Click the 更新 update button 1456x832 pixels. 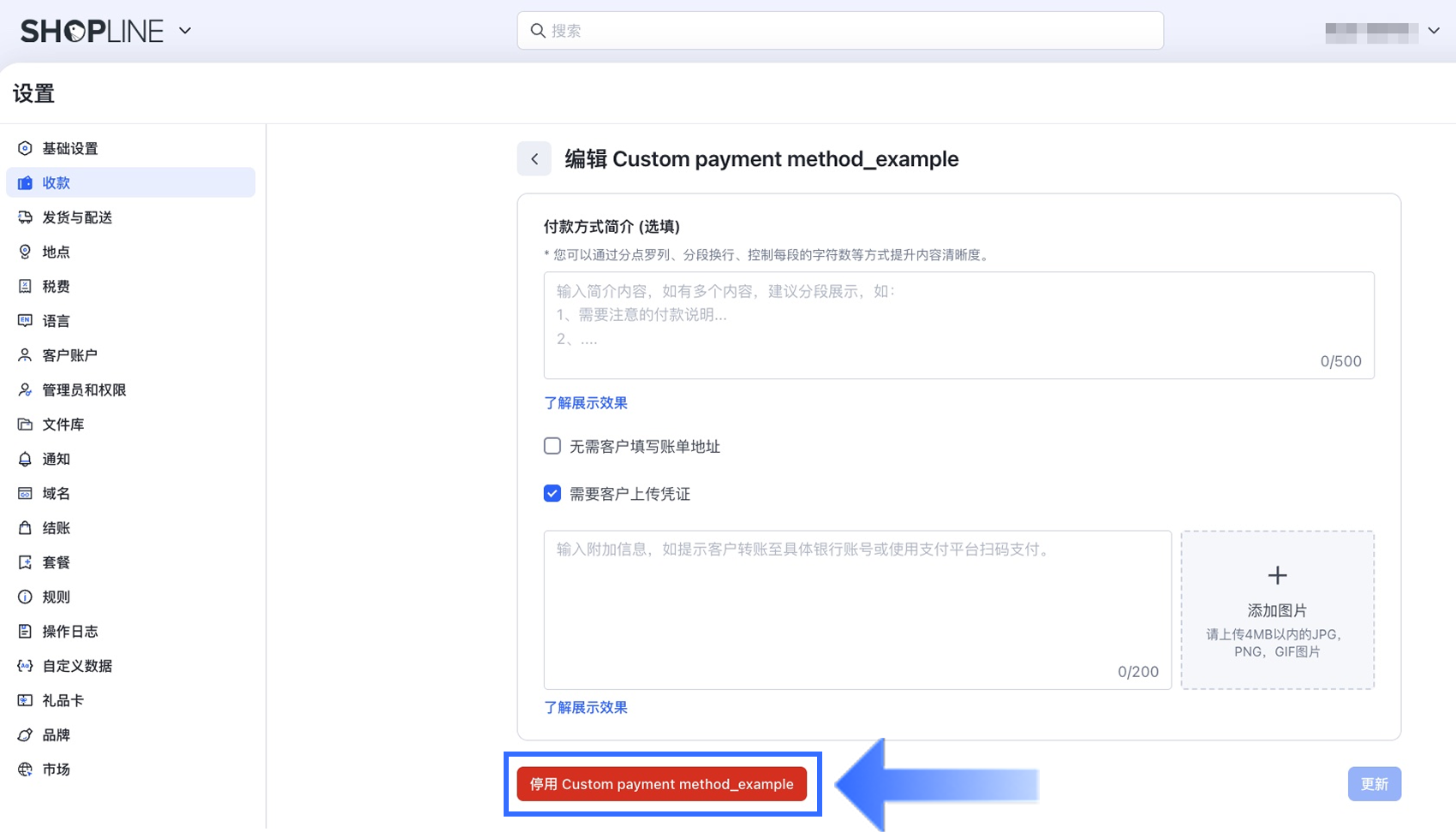(1375, 784)
